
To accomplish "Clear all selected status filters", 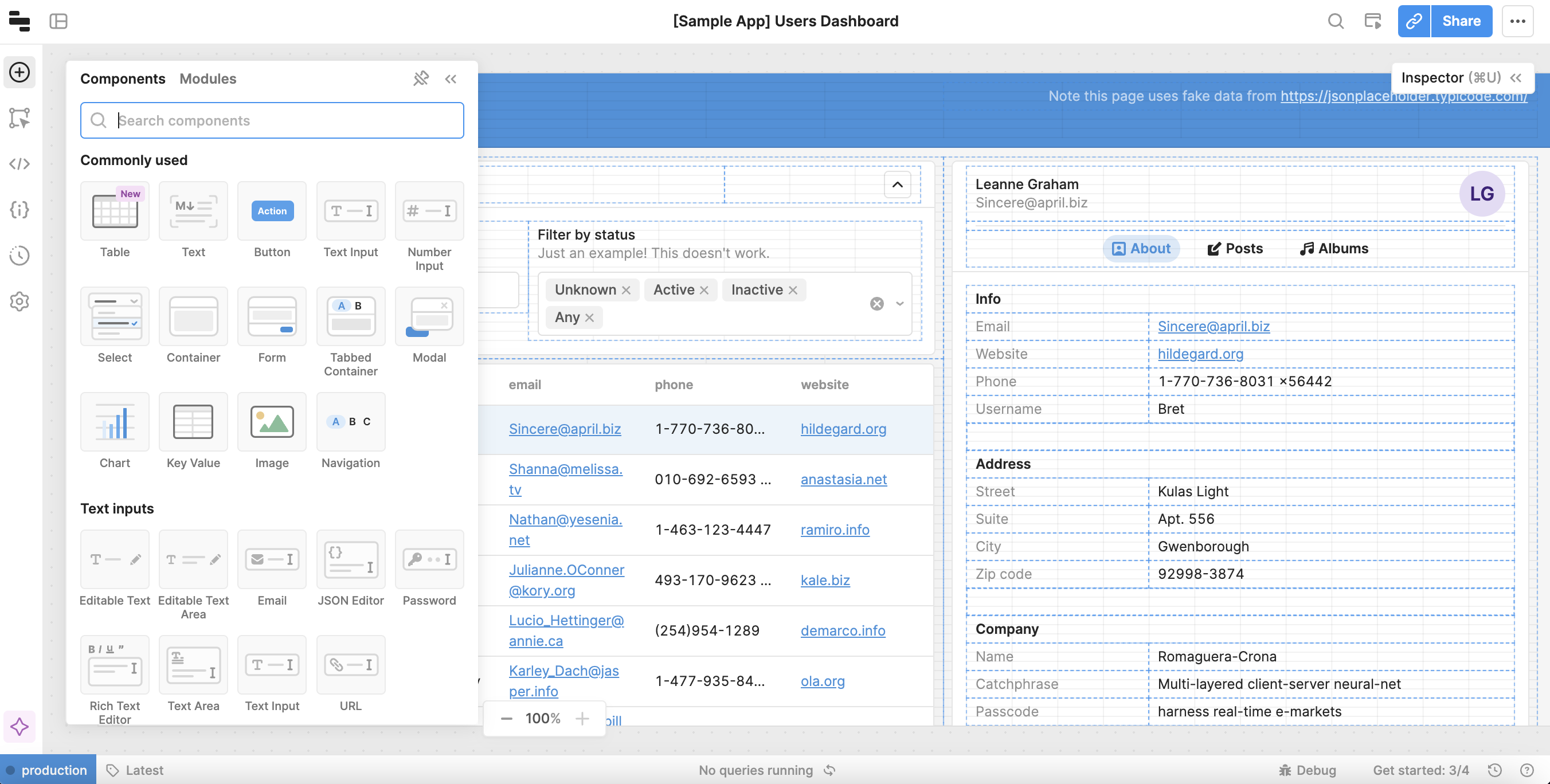I will pos(876,304).
